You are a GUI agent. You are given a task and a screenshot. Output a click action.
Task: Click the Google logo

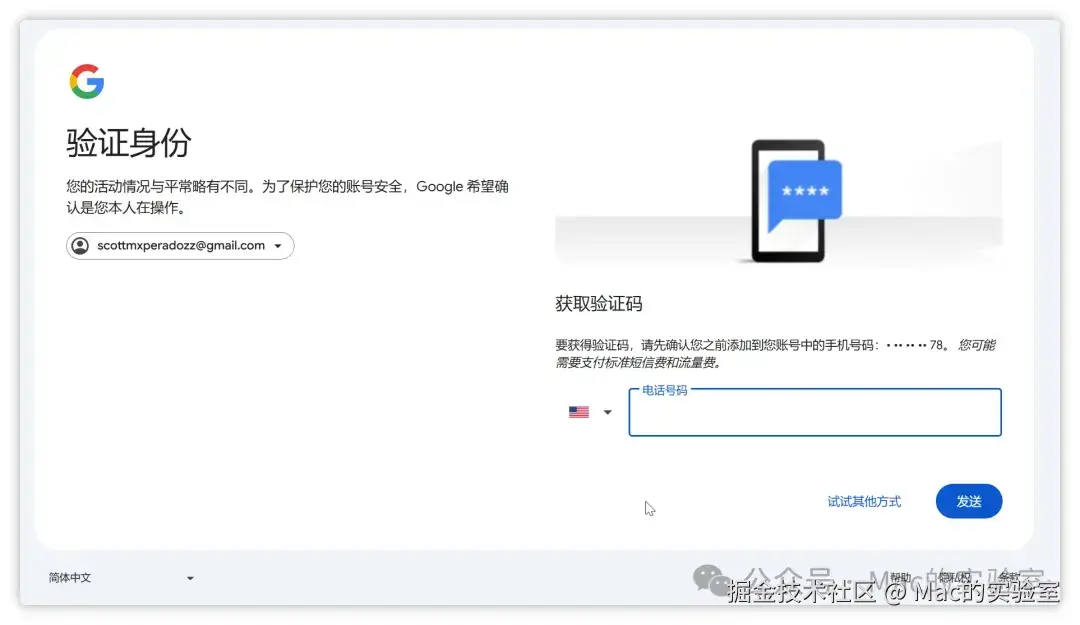[87, 81]
